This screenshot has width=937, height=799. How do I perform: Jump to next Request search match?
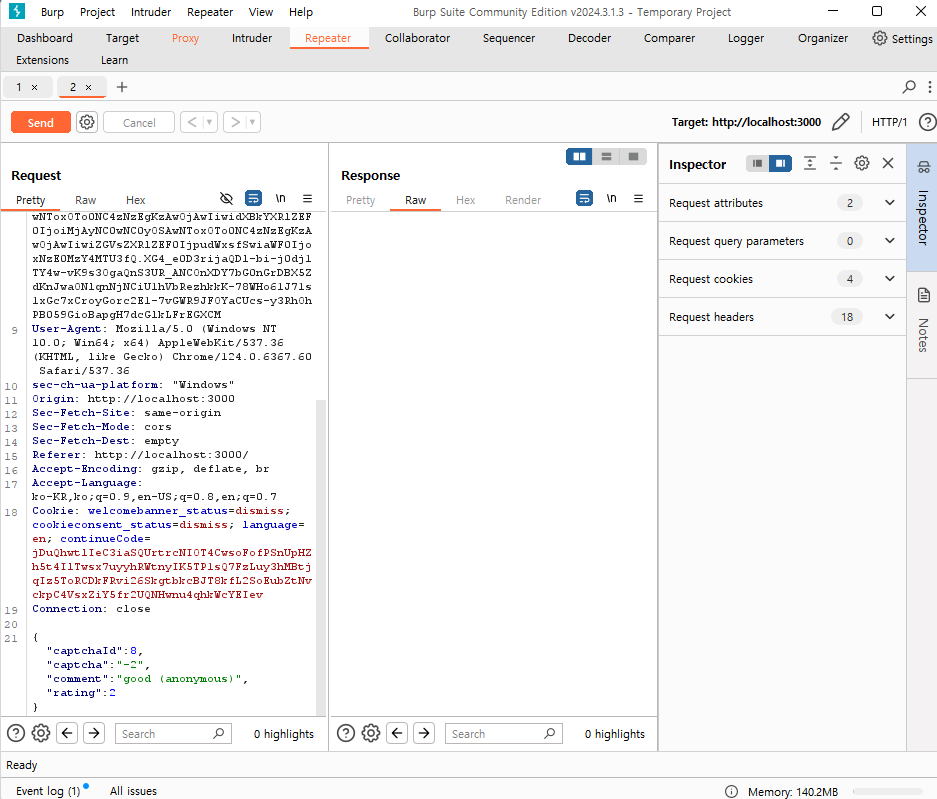[x=94, y=733]
